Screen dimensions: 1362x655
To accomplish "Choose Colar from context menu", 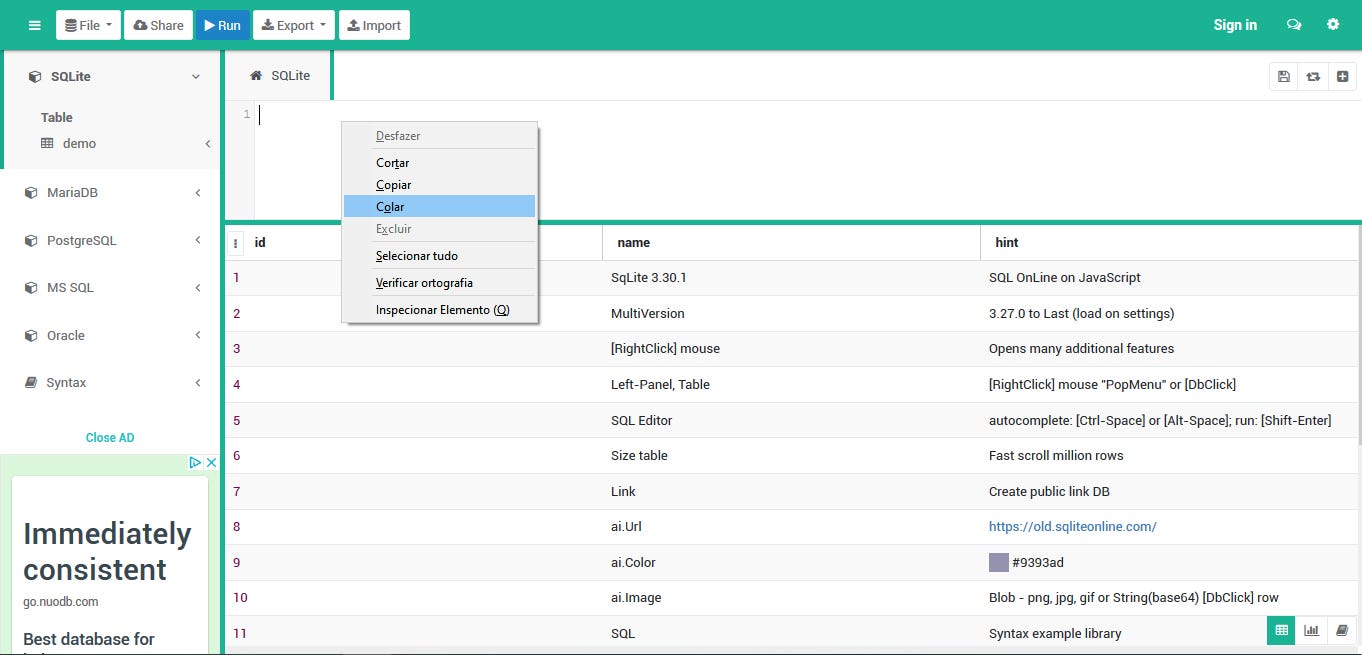I will pos(439,206).
